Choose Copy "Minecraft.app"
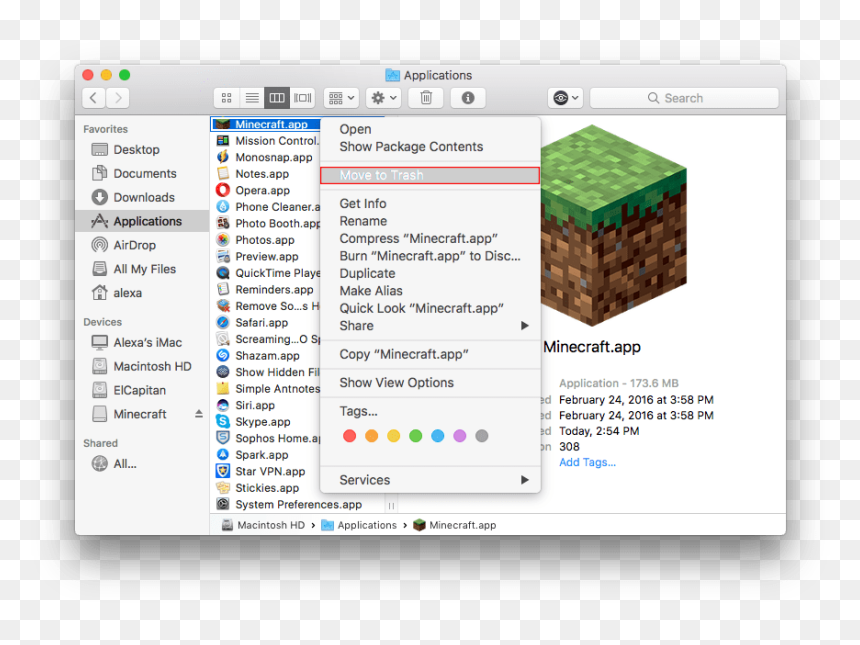This screenshot has width=860, height=645. tap(429, 354)
